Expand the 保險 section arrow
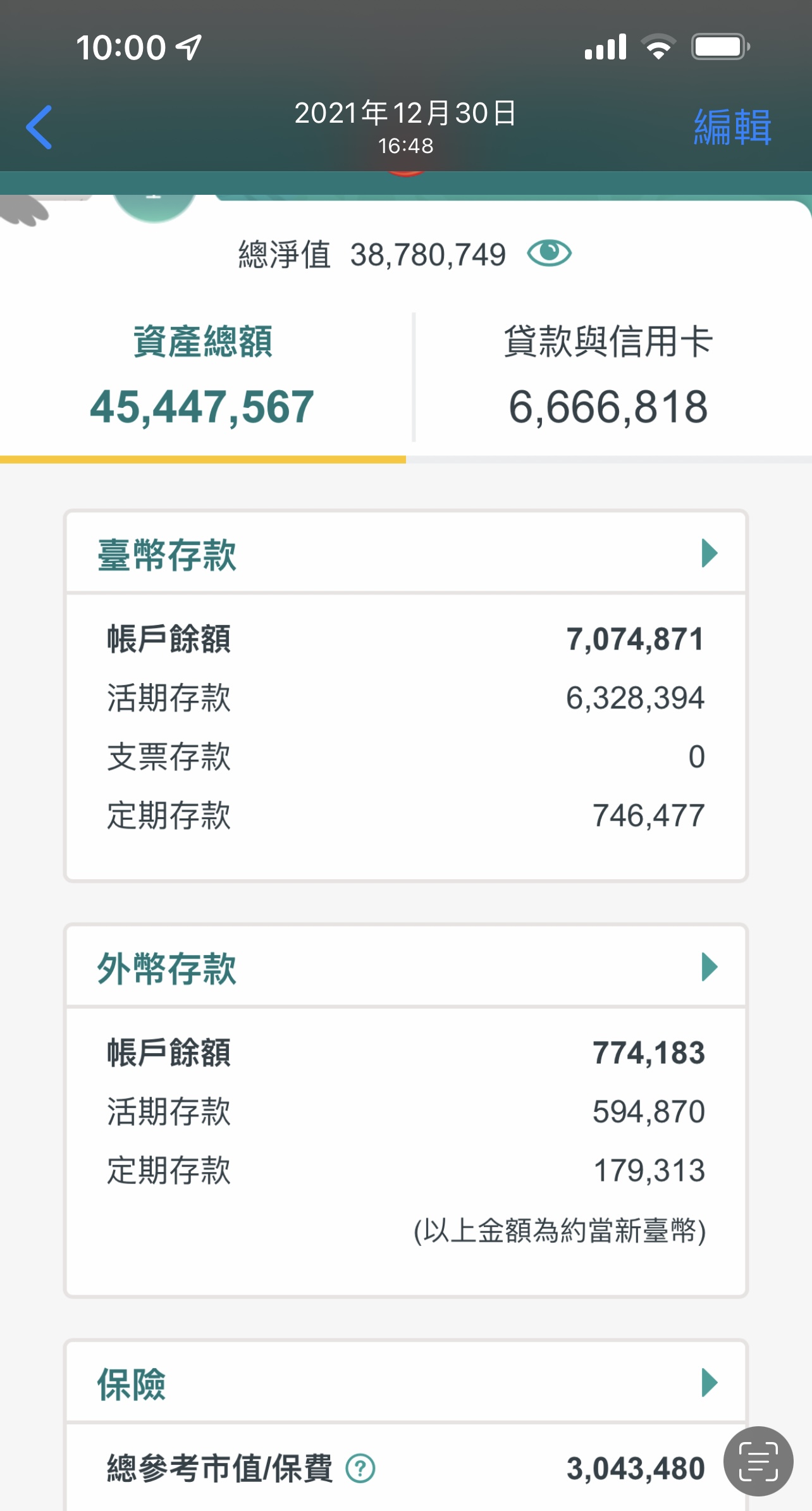The image size is (812, 1511). pyautogui.click(x=710, y=1383)
